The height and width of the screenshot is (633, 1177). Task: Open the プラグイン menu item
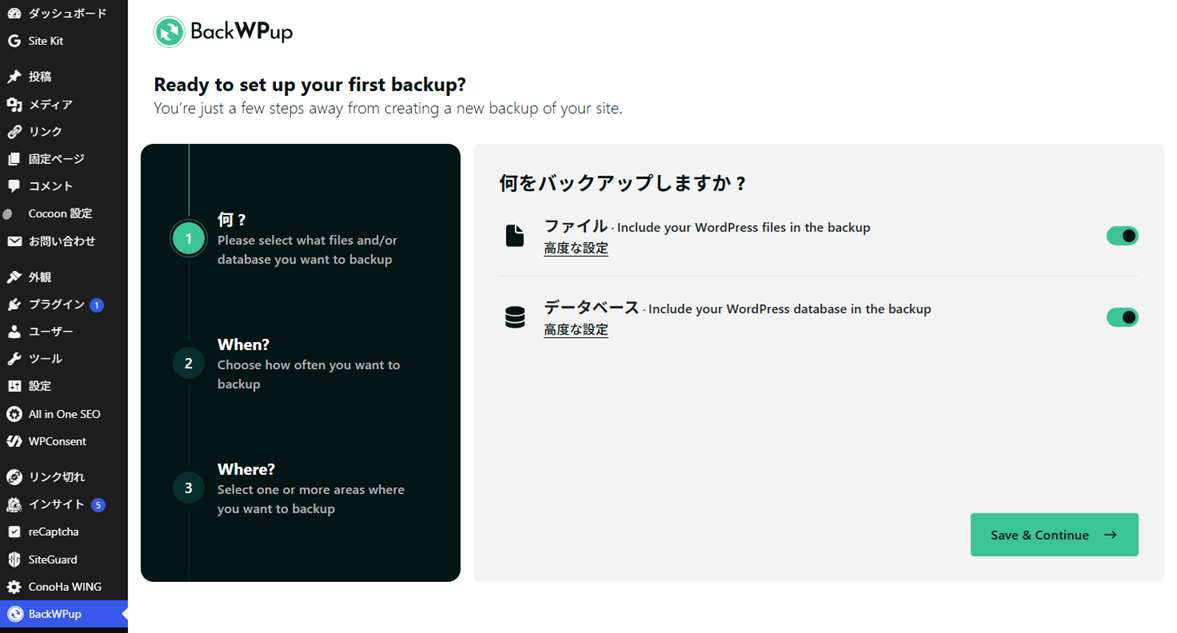[x=56, y=304]
